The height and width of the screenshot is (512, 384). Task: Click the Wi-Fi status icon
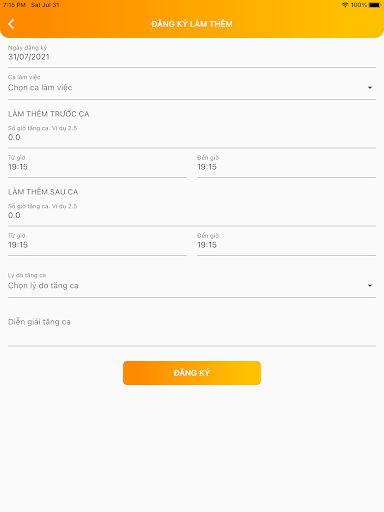click(345, 5)
